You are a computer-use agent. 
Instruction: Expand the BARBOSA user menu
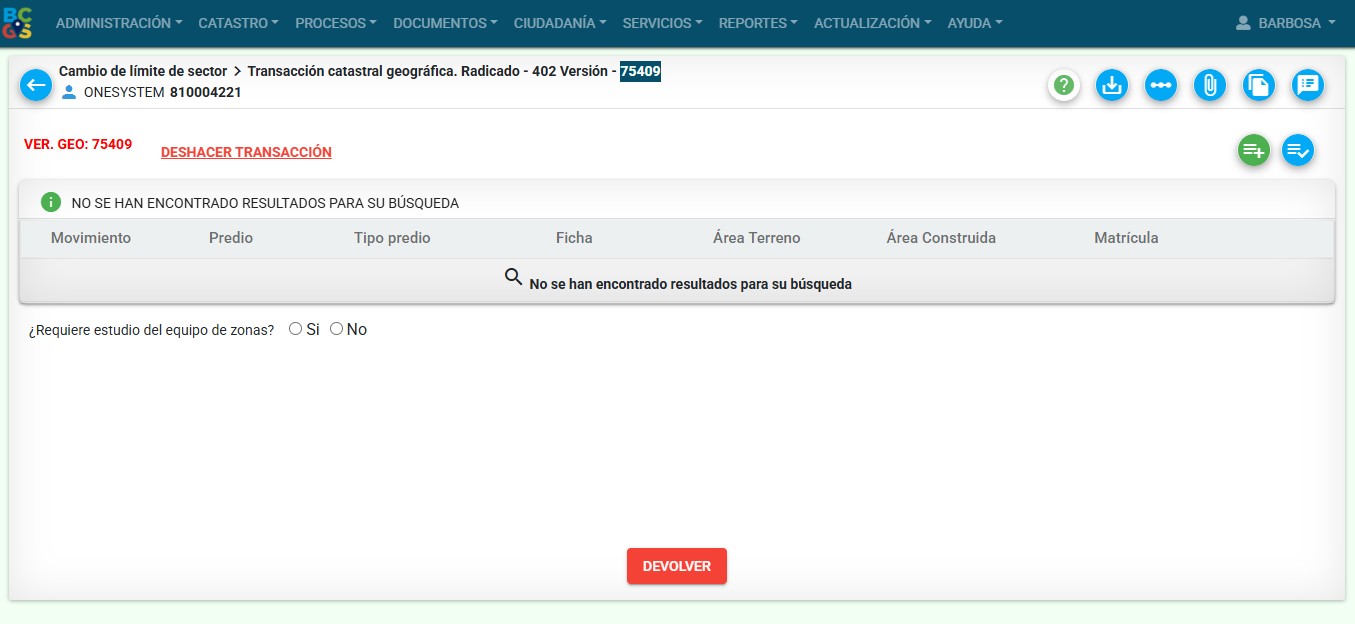coord(1286,23)
